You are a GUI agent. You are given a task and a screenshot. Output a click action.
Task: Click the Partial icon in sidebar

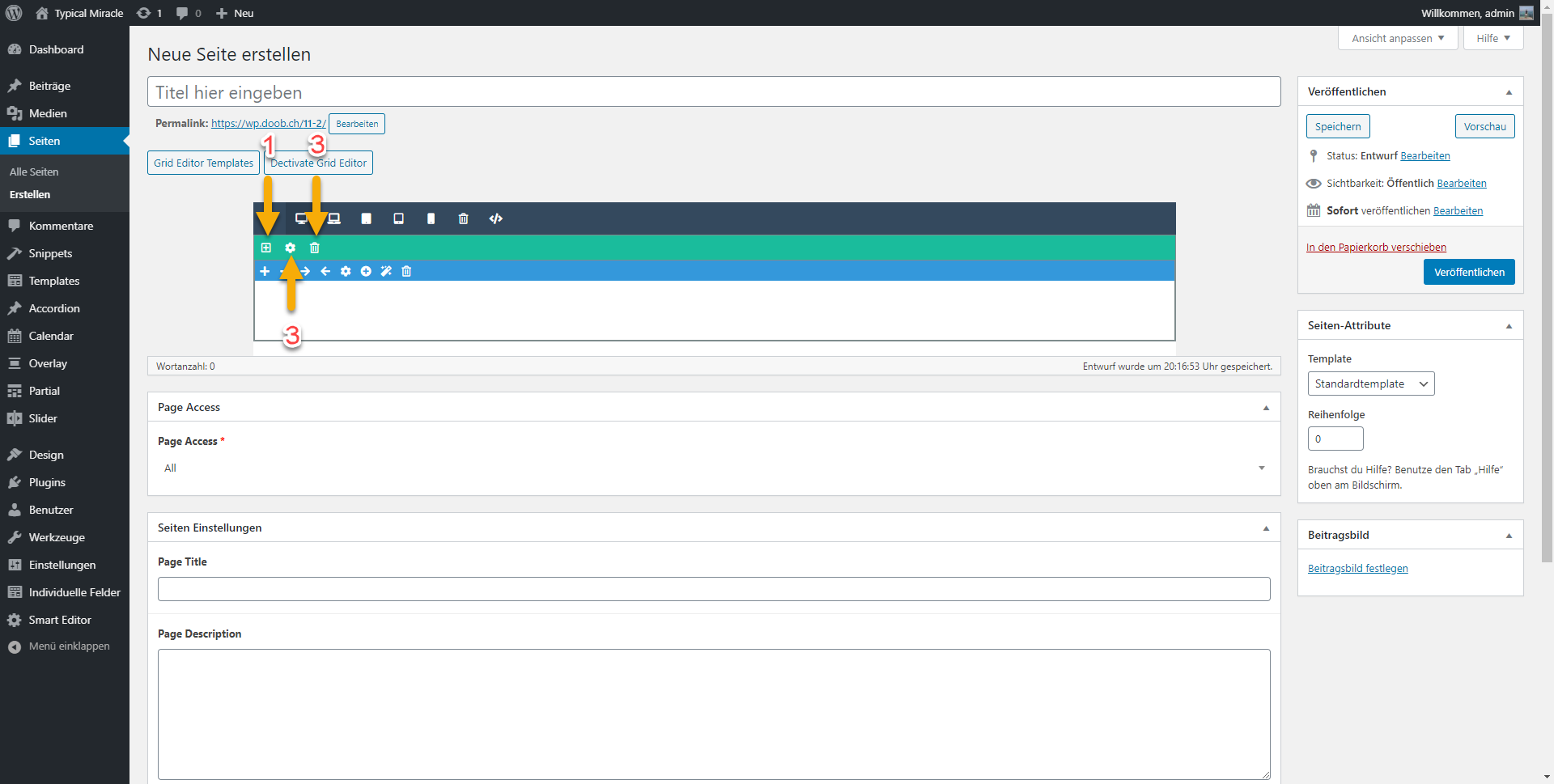pos(15,391)
